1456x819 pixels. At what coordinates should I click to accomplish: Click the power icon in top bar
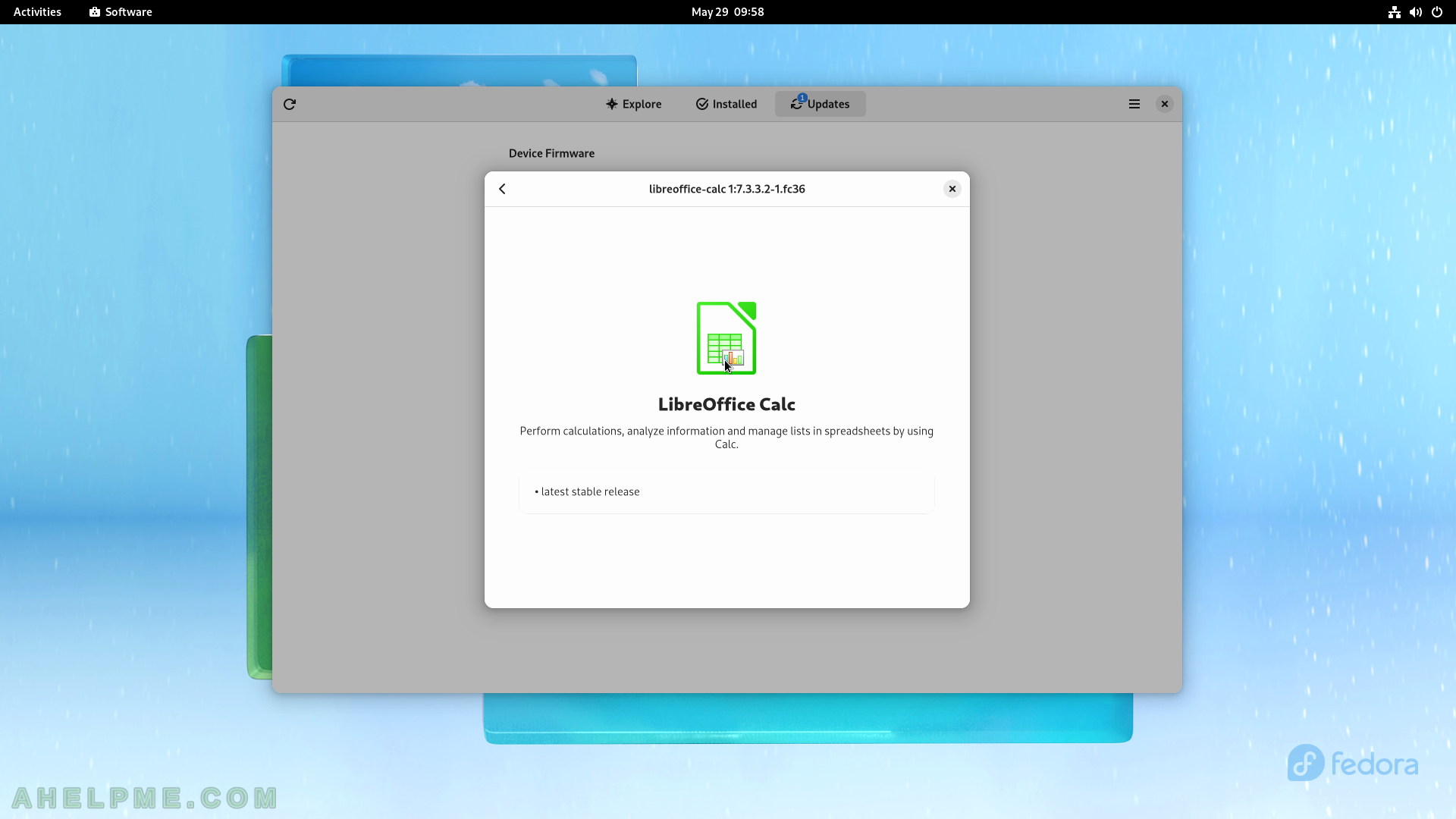[x=1436, y=12]
